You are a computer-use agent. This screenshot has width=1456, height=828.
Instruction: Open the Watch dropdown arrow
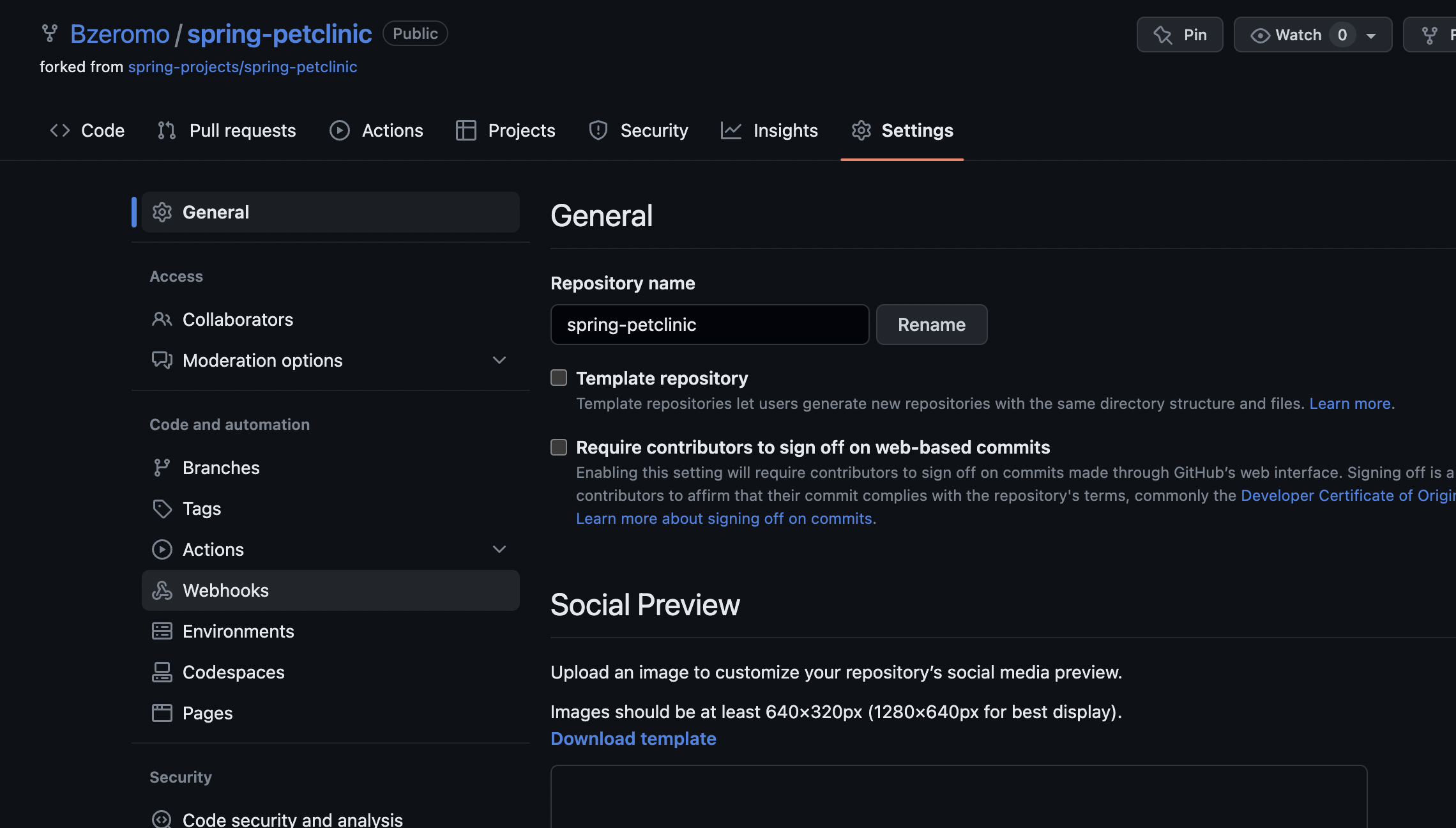[1371, 36]
